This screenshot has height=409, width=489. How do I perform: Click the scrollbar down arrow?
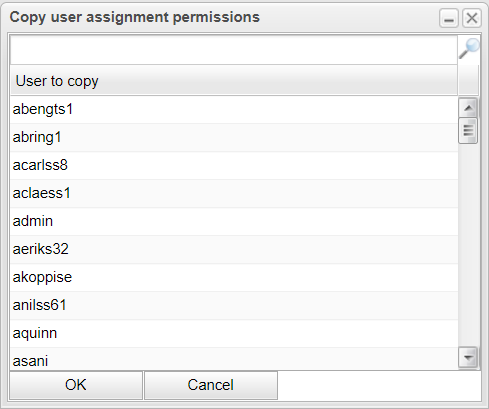pyautogui.click(x=468, y=358)
